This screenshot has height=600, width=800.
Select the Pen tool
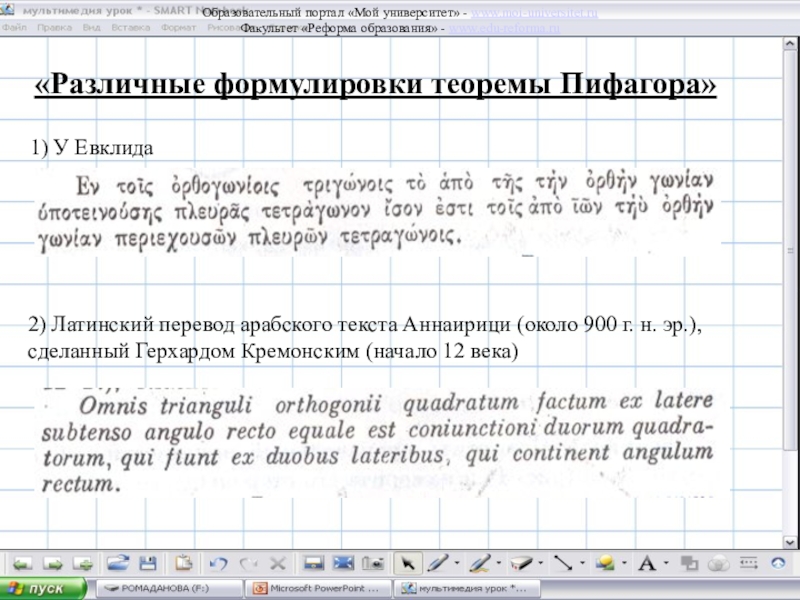pos(435,563)
